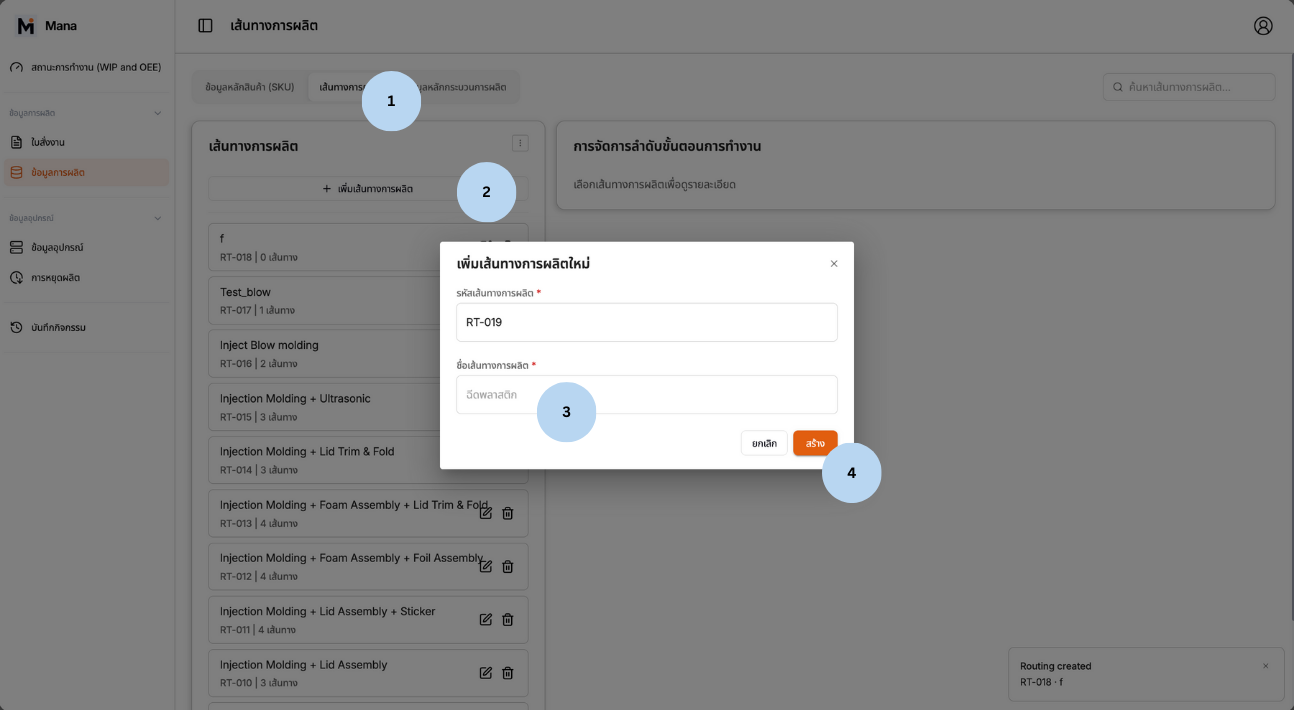This screenshot has width=1294, height=710.
Task: Open บันทึกกิจกรรม in the sidebar
Action: tap(58, 327)
